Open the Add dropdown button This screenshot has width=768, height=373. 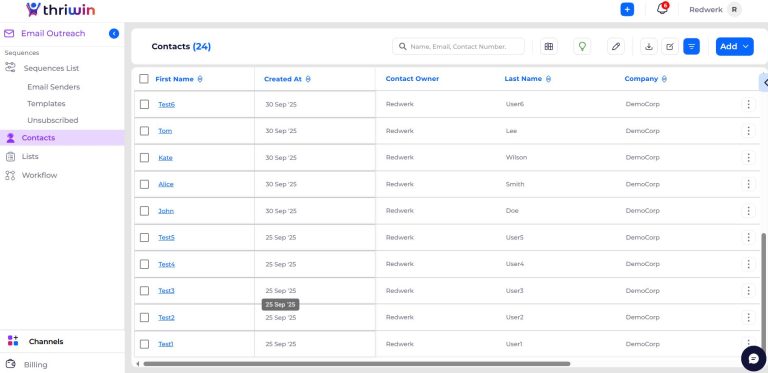734,47
